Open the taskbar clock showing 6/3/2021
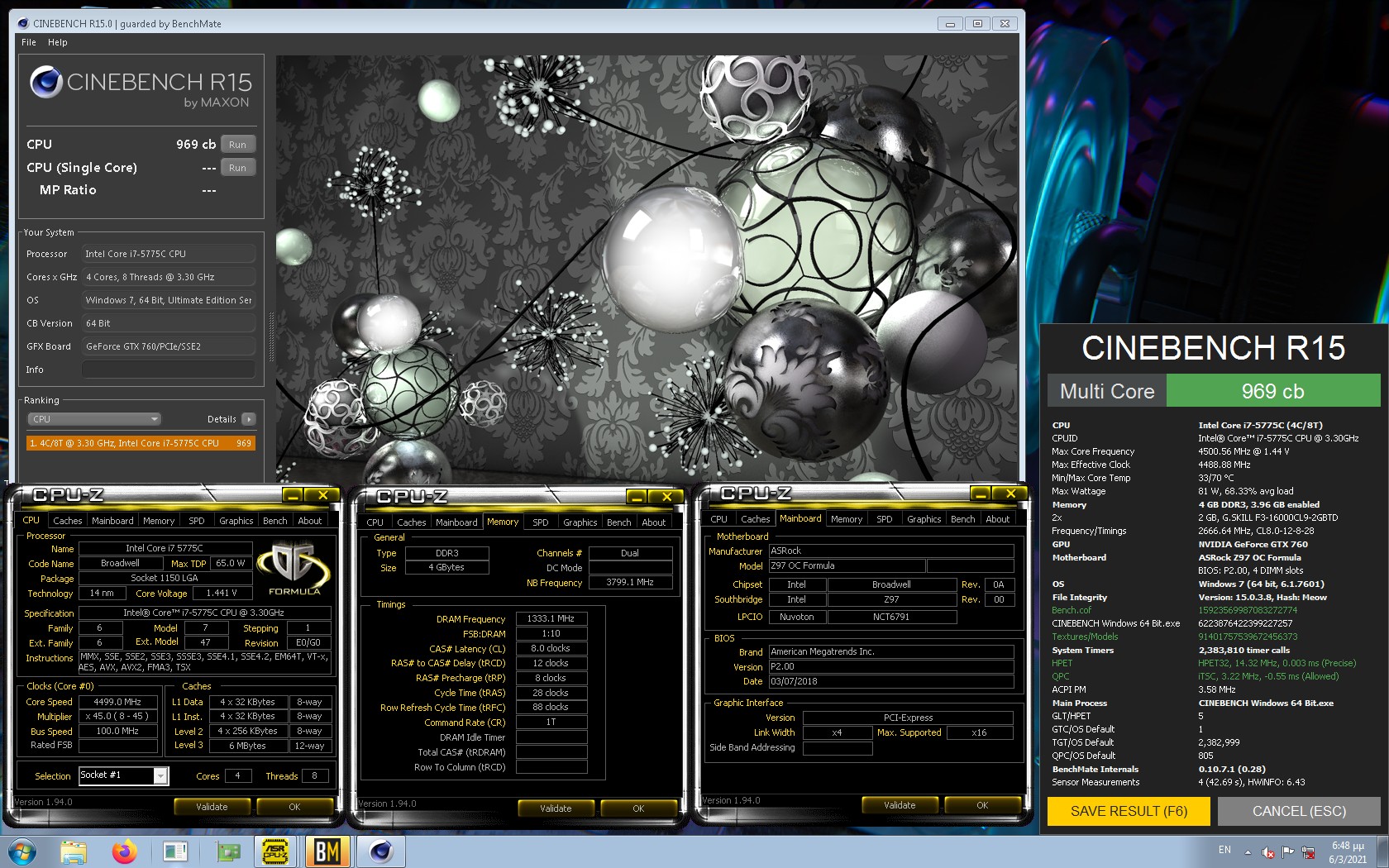 [x=1348, y=852]
